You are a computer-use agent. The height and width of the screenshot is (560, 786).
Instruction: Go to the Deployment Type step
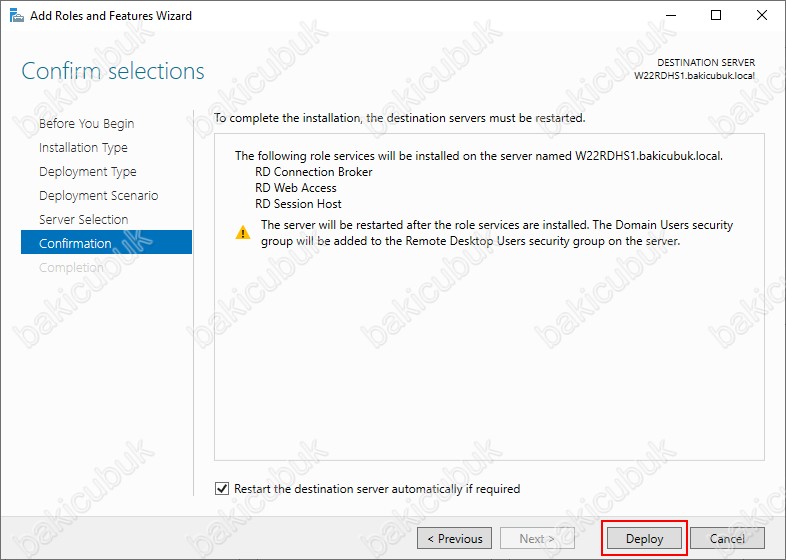click(x=88, y=171)
